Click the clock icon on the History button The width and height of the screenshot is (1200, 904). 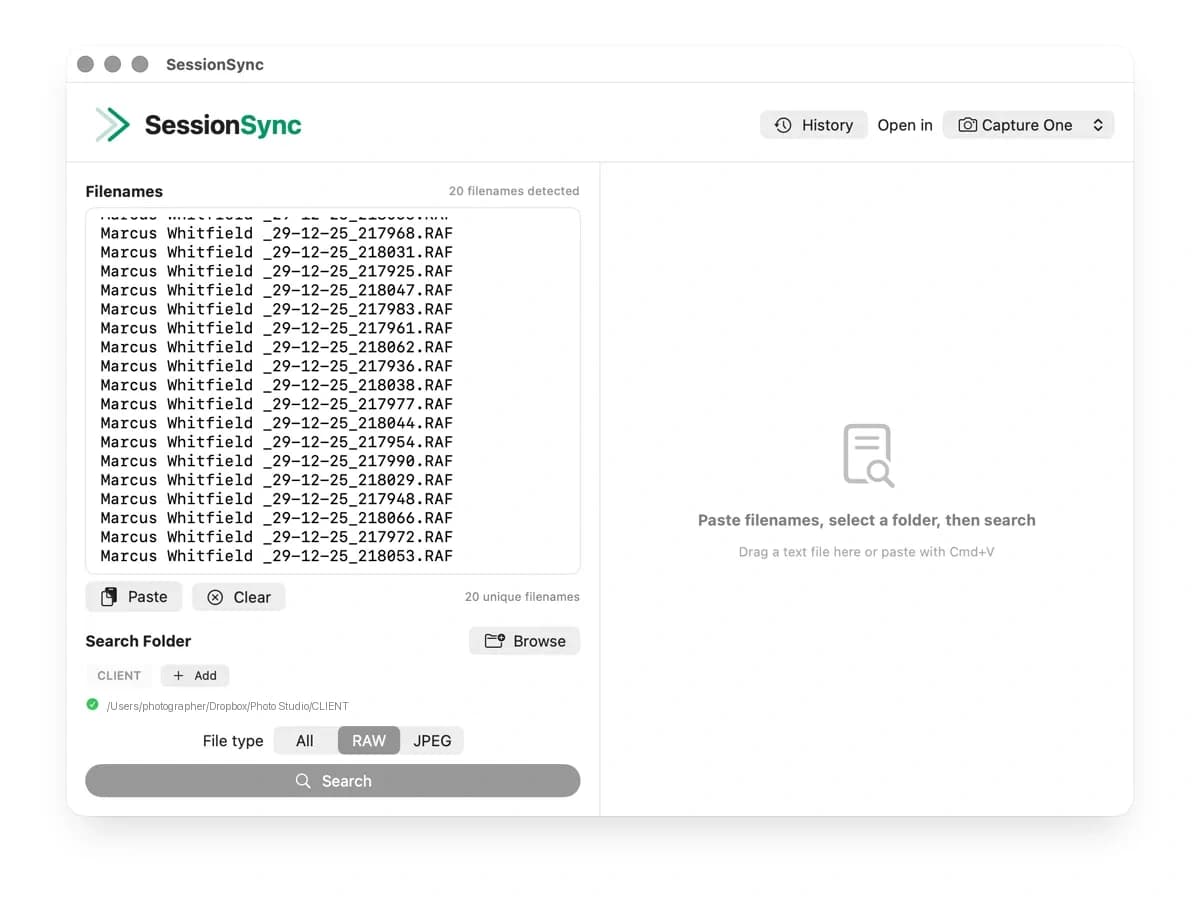(783, 124)
